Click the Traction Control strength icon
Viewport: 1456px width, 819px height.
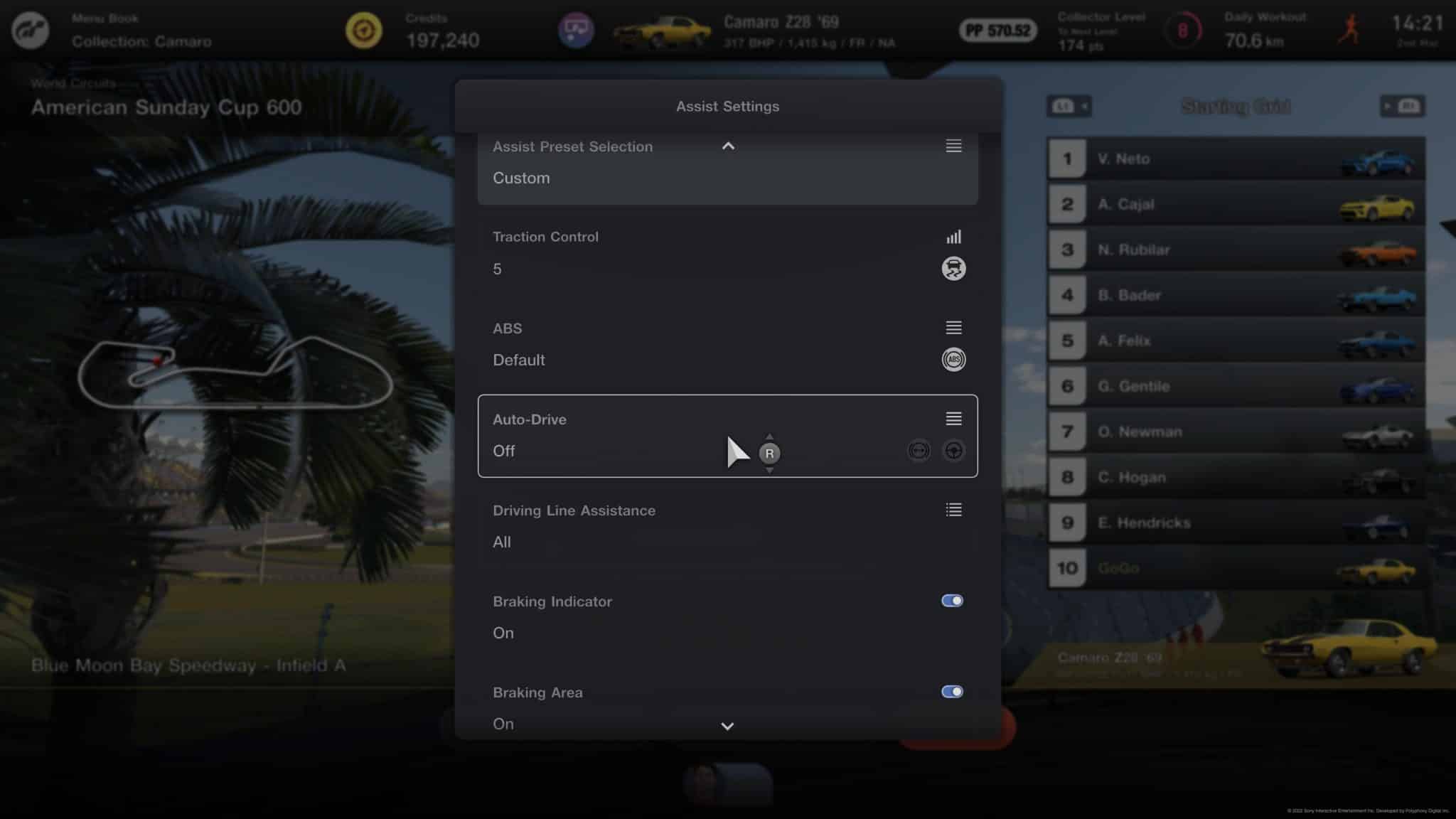953,237
